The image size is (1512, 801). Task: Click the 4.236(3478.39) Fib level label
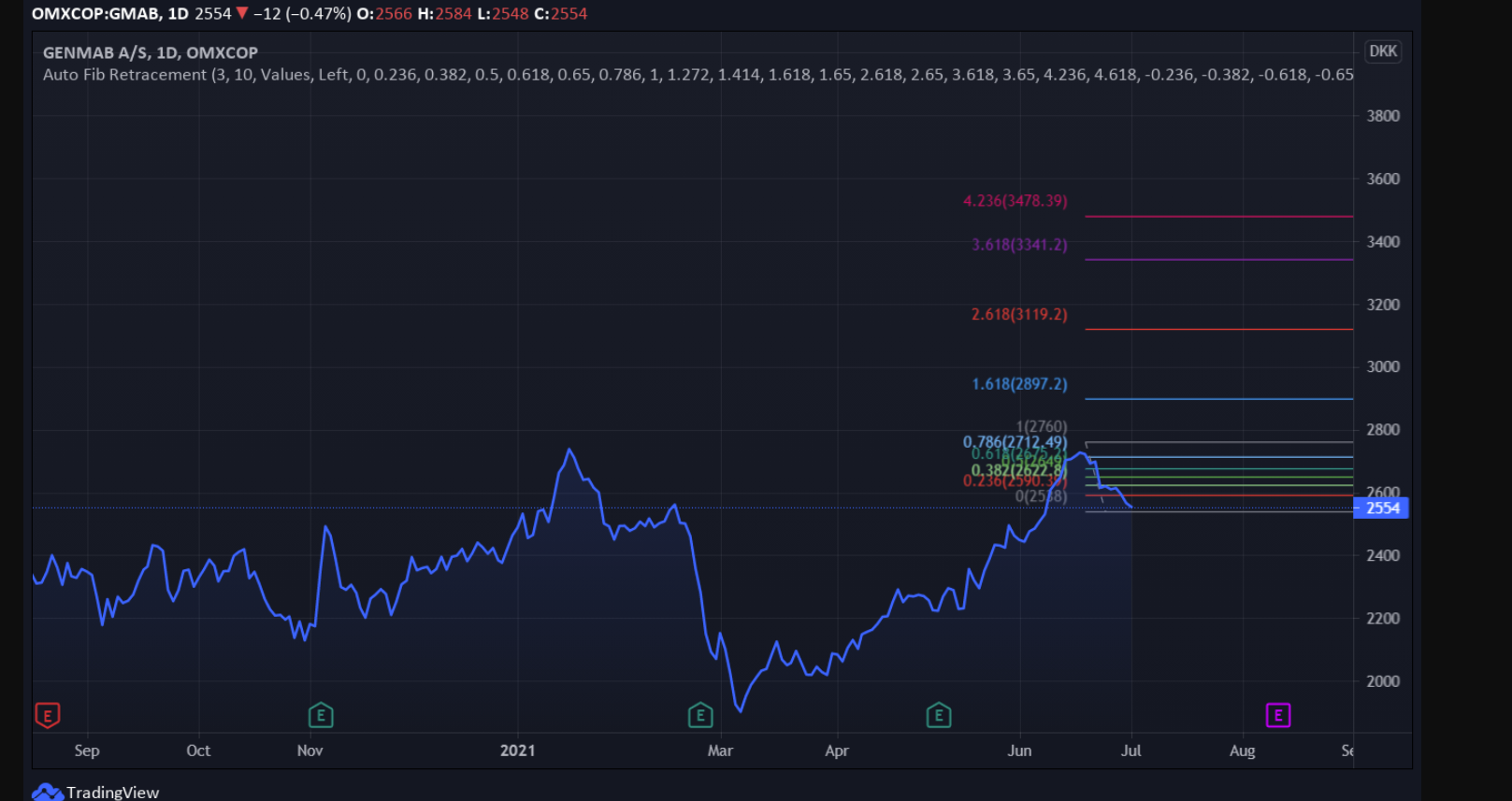point(1015,201)
